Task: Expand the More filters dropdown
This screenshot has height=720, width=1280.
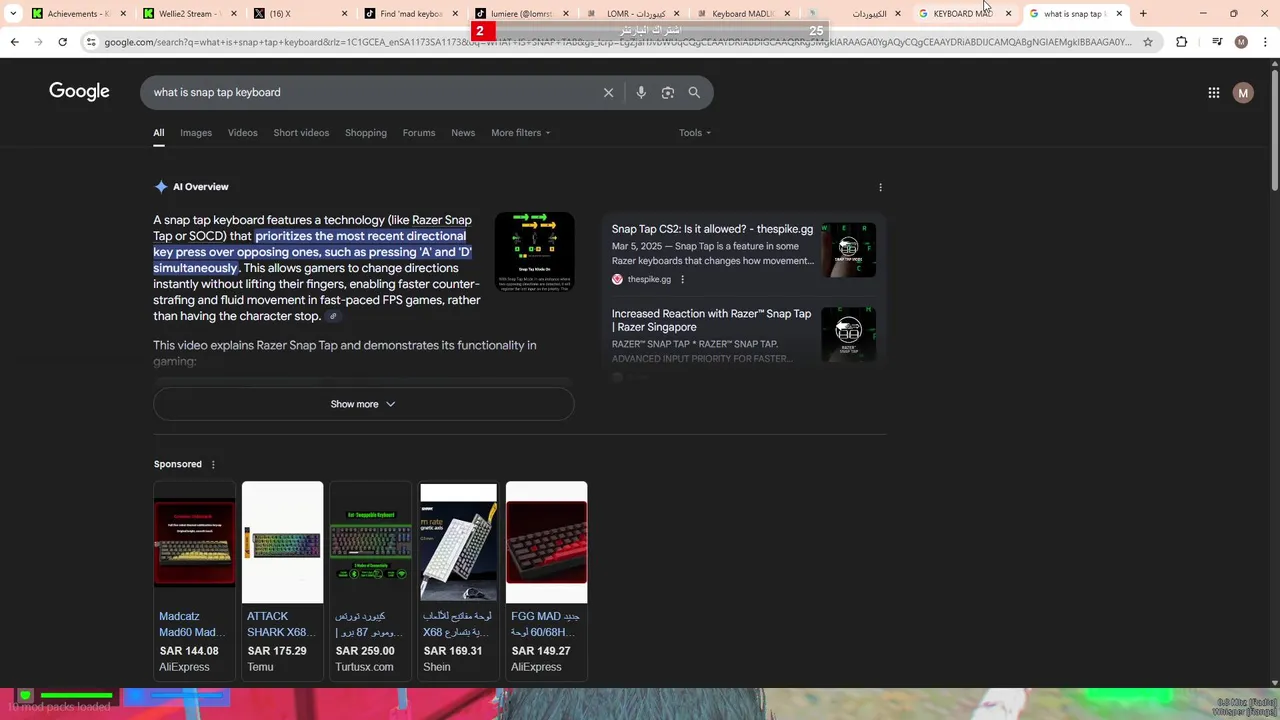Action: (x=520, y=133)
